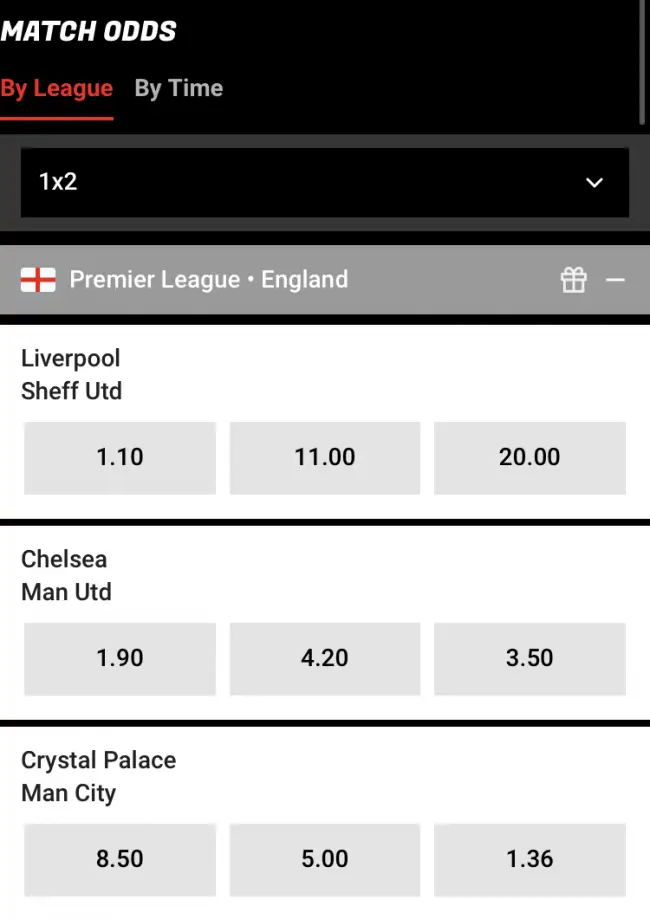Choose draw odds 5.00 for Palace match
The image size is (650, 919).
(x=325, y=859)
